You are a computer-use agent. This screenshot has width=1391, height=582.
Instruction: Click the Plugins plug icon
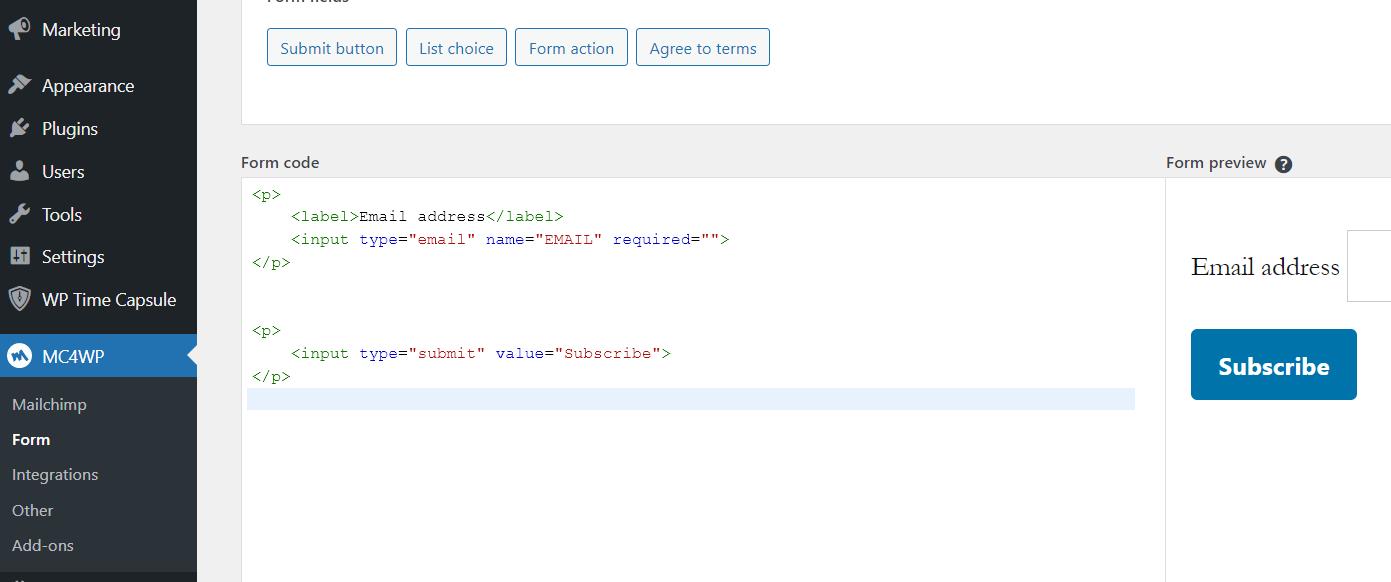(x=22, y=128)
